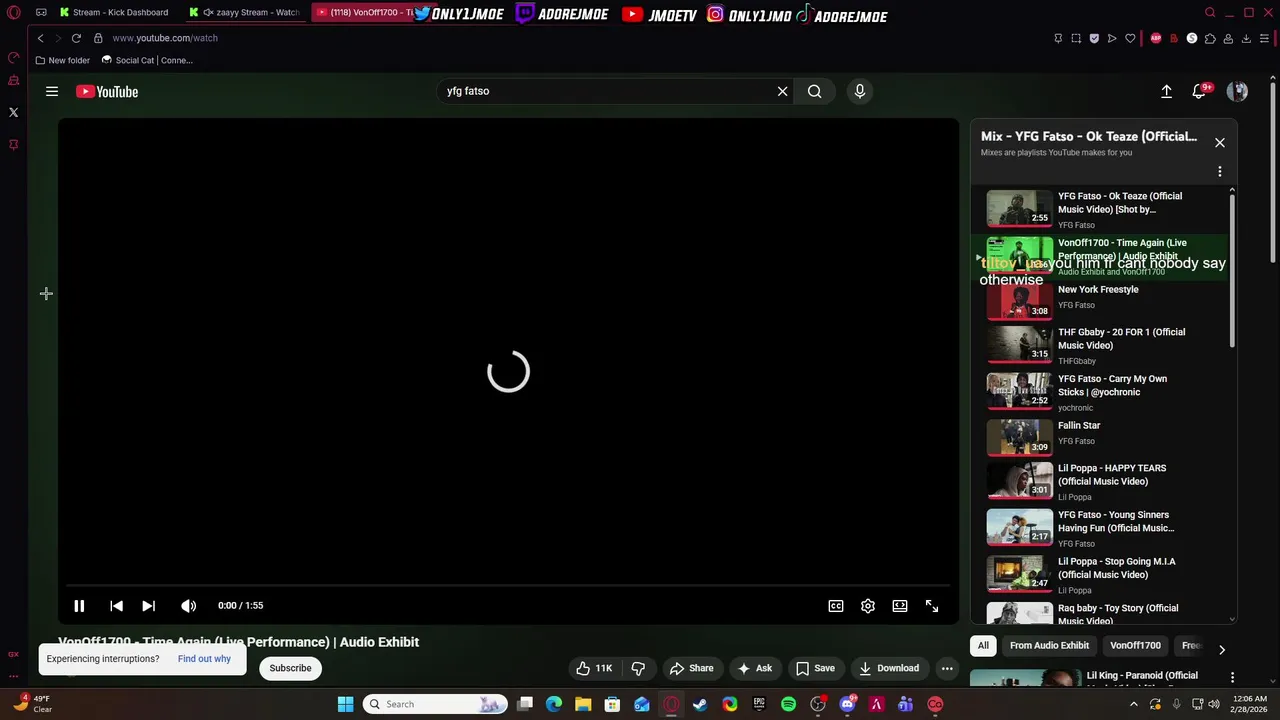This screenshot has height=720, width=1280.
Task: Open options for Lil King Paranoid video
Action: pos(1232,677)
